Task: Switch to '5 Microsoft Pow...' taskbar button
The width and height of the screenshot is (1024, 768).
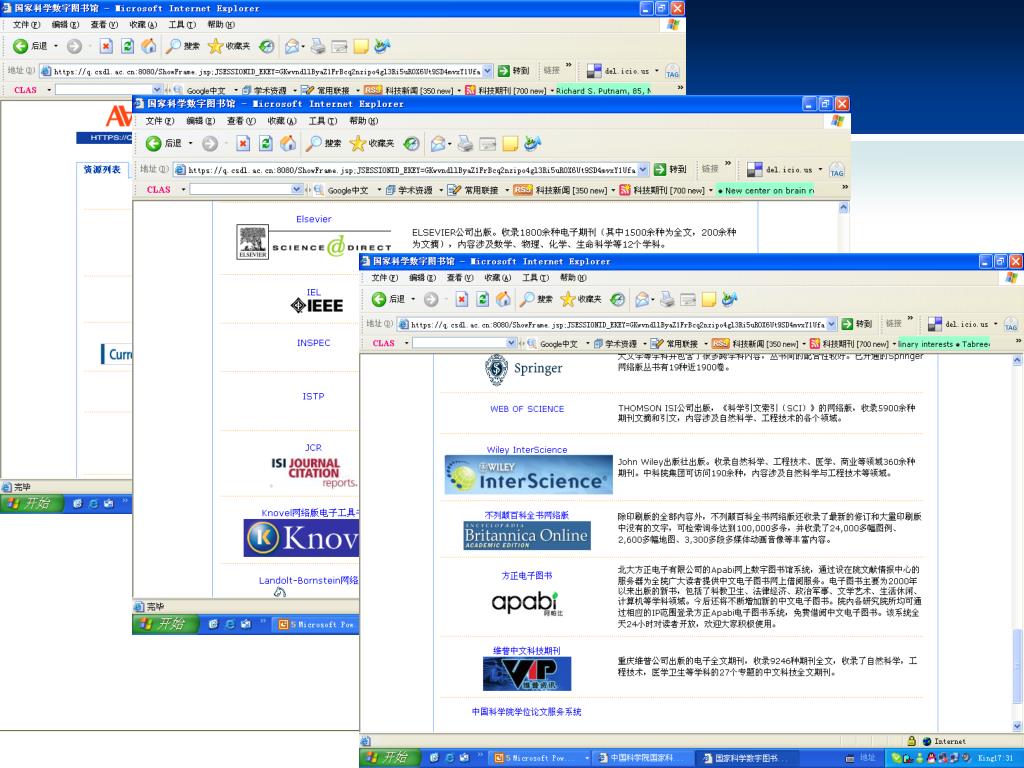Action: [x=540, y=758]
